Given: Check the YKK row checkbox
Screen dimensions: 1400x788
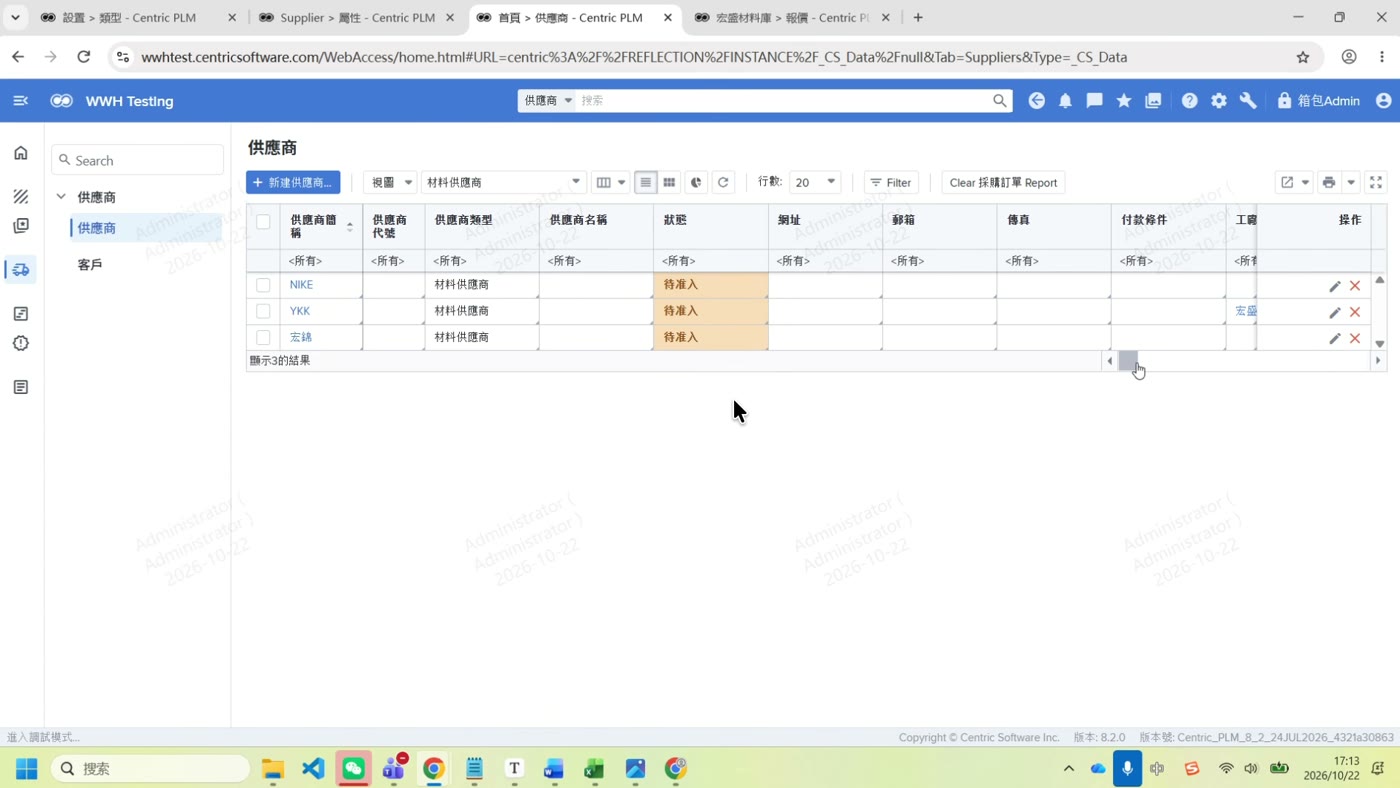Looking at the screenshot, I should point(263,311).
